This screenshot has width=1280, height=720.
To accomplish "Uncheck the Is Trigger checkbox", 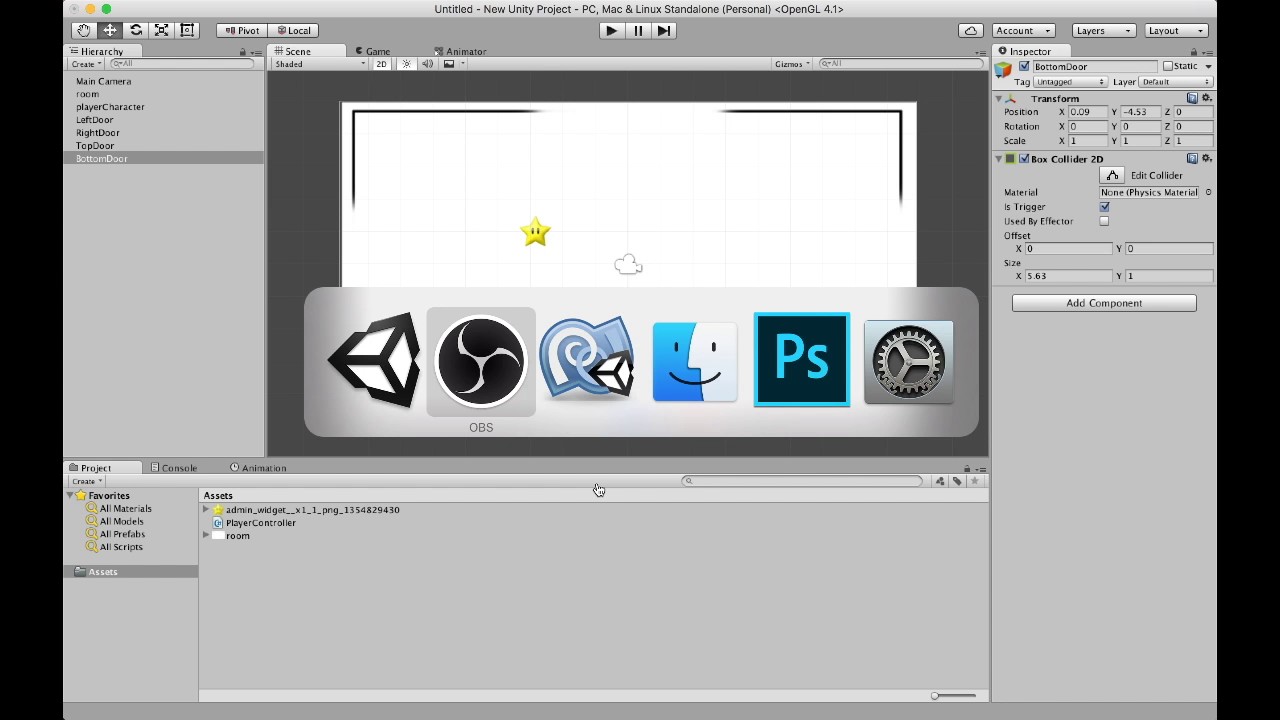I will [1104, 207].
